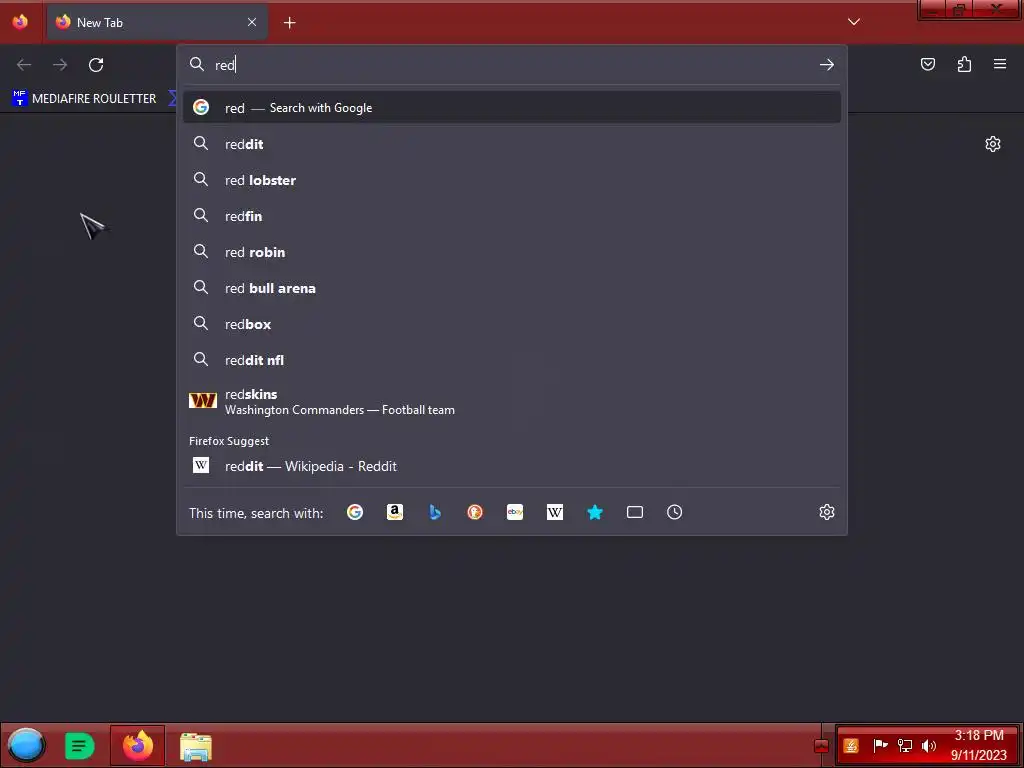
Task: Click the Java update tray icon
Action: pyautogui.click(x=851, y=745)
